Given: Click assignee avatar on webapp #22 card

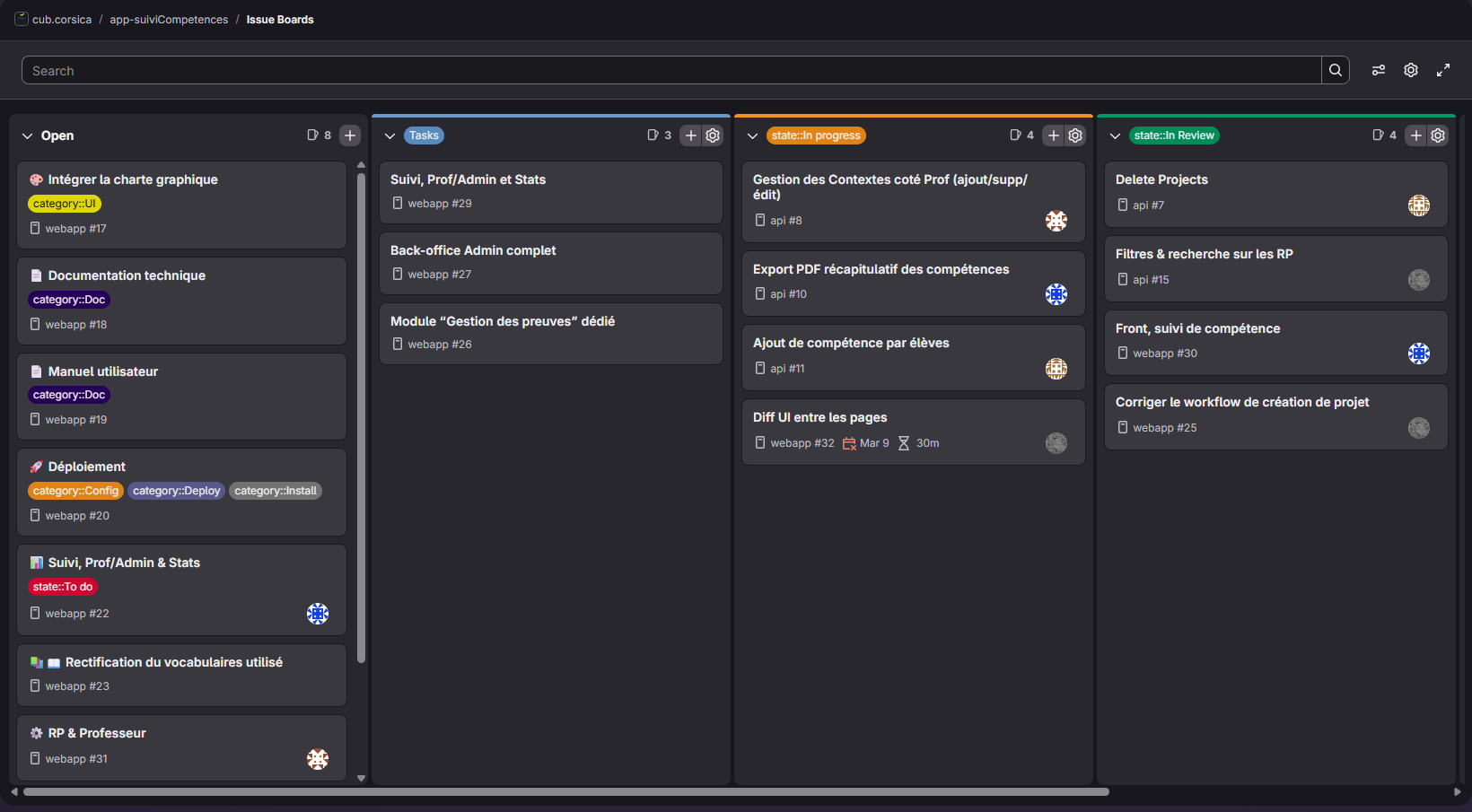Looking at the screenshot, I should 318,614.
